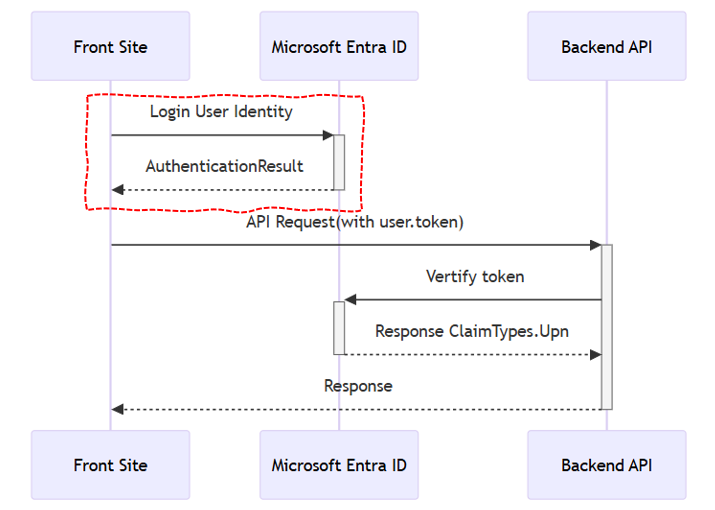715x510 pixels.
Task: Click the top Front Site participant box
Action: [110, 46]
